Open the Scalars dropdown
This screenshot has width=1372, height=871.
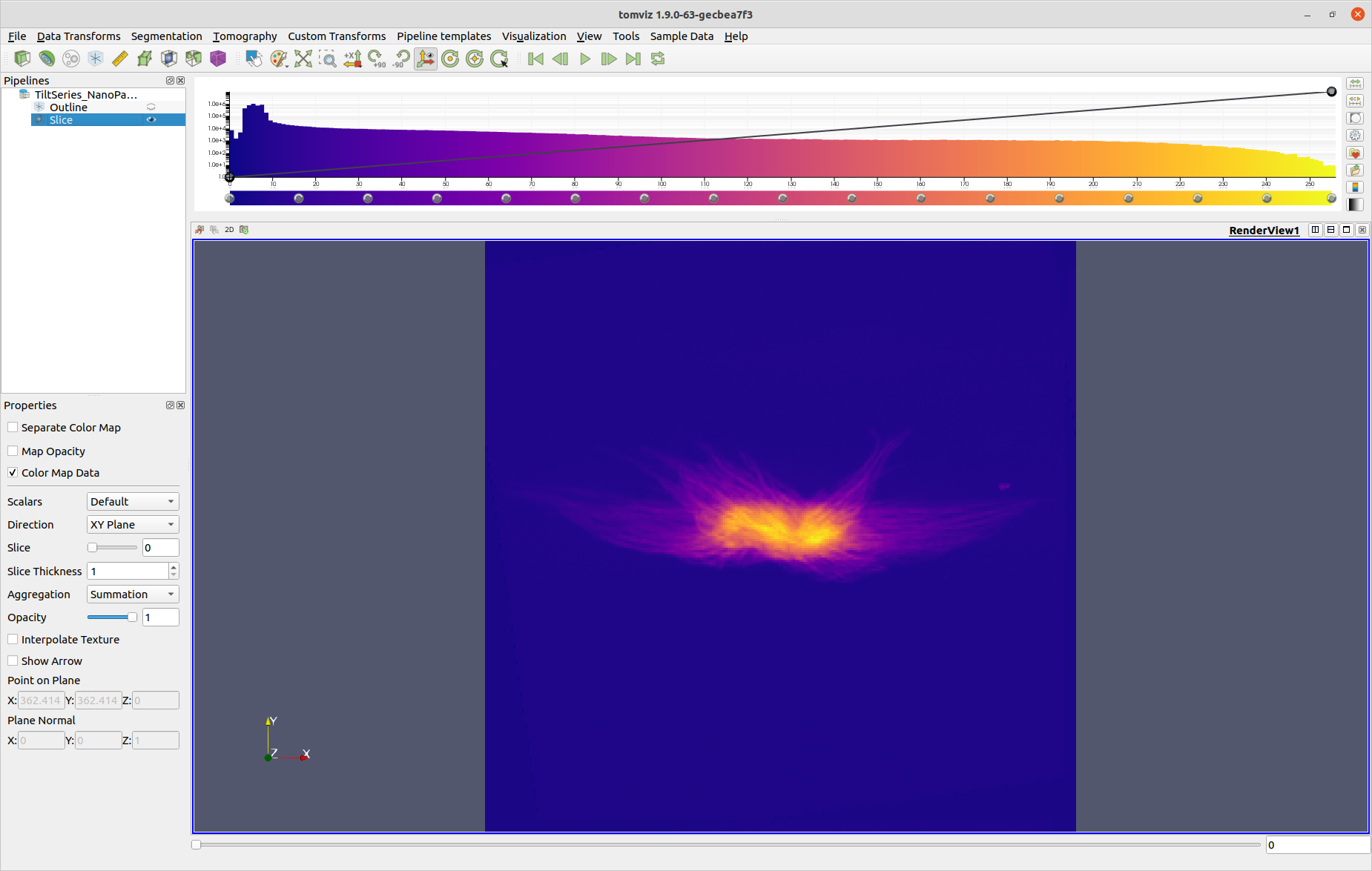tap(133, 502)
